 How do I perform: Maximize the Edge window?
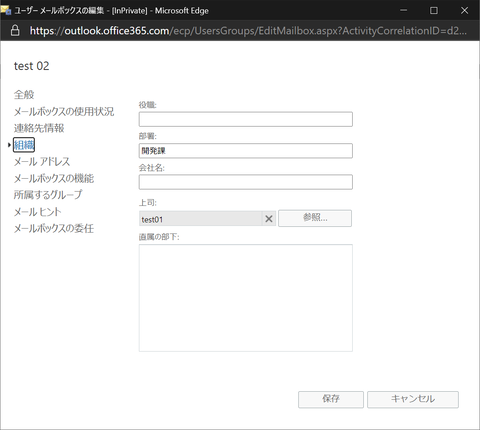click(434, 10)
